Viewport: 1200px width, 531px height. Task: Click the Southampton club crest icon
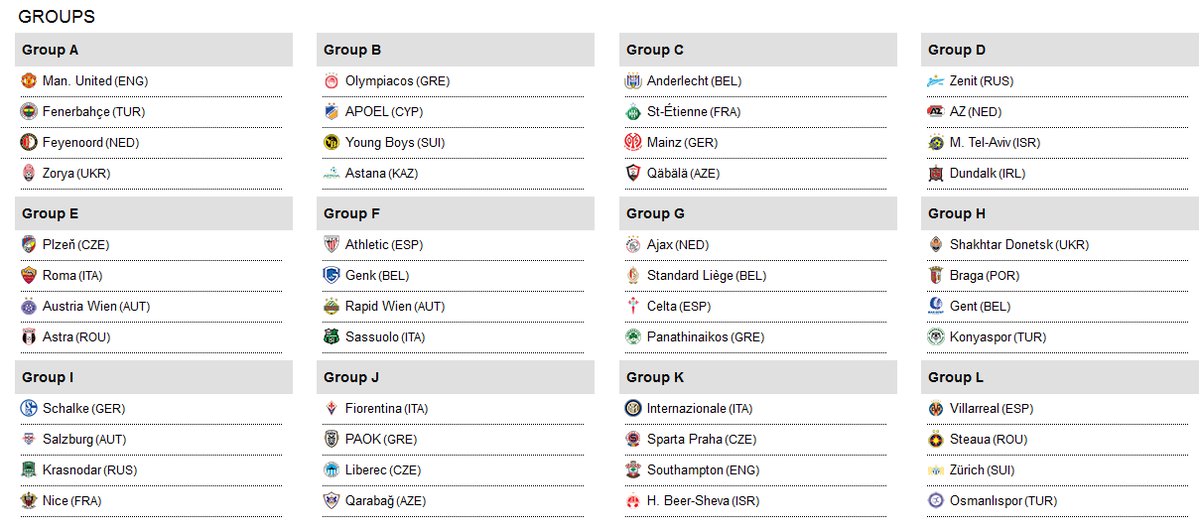pyautogui.click(x=633, y=471)
